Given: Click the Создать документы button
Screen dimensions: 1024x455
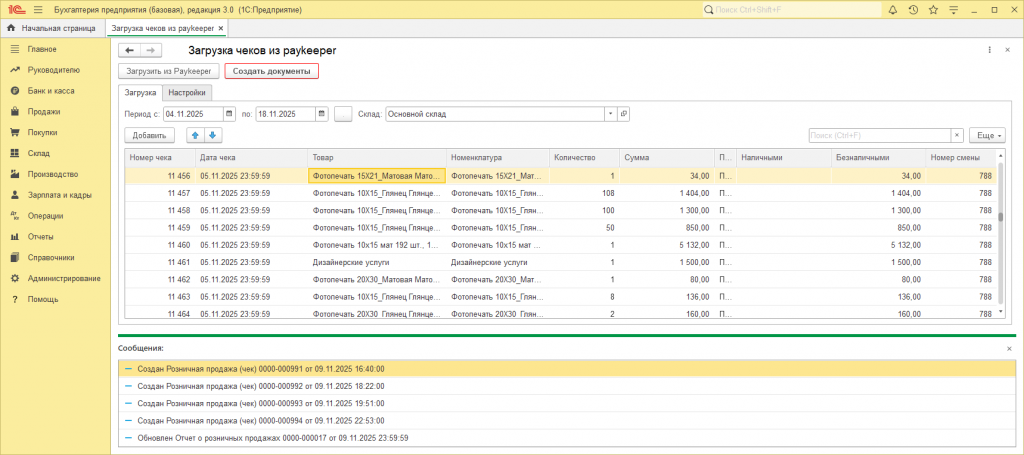Looking at the screenshot, I should (271, 71).
